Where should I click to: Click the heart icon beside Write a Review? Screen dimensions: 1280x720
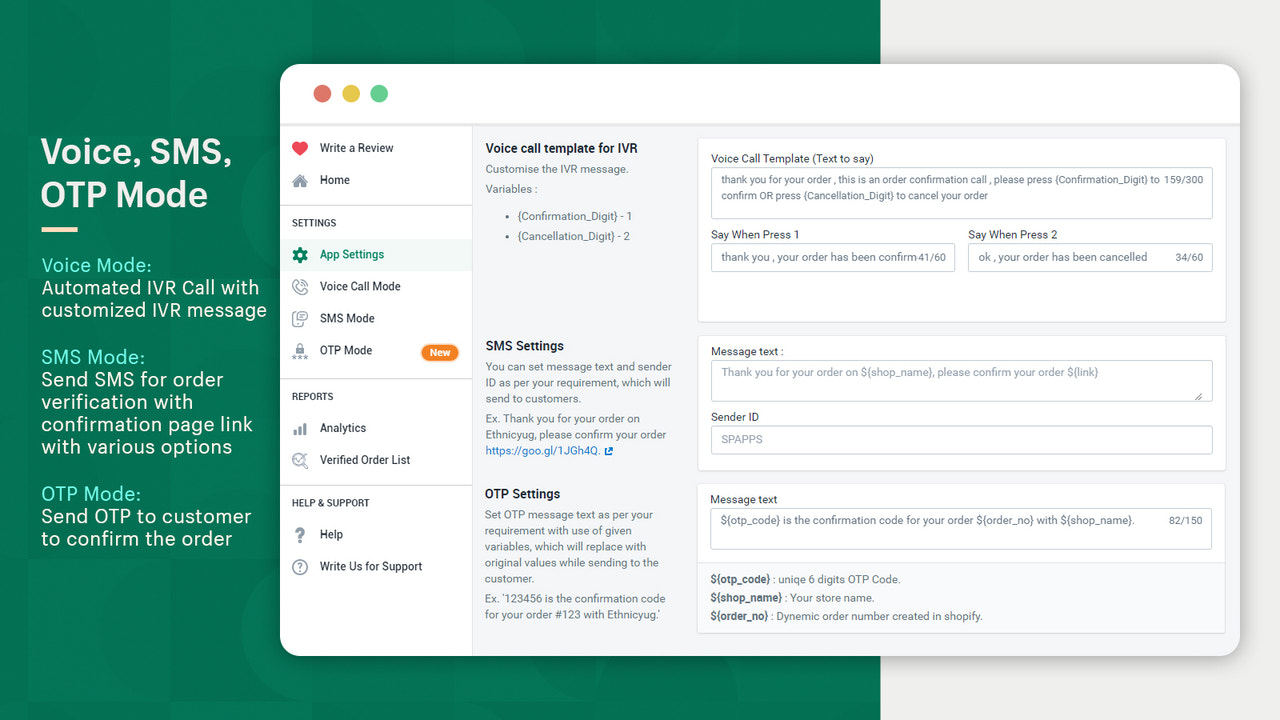tap(300, 148)
